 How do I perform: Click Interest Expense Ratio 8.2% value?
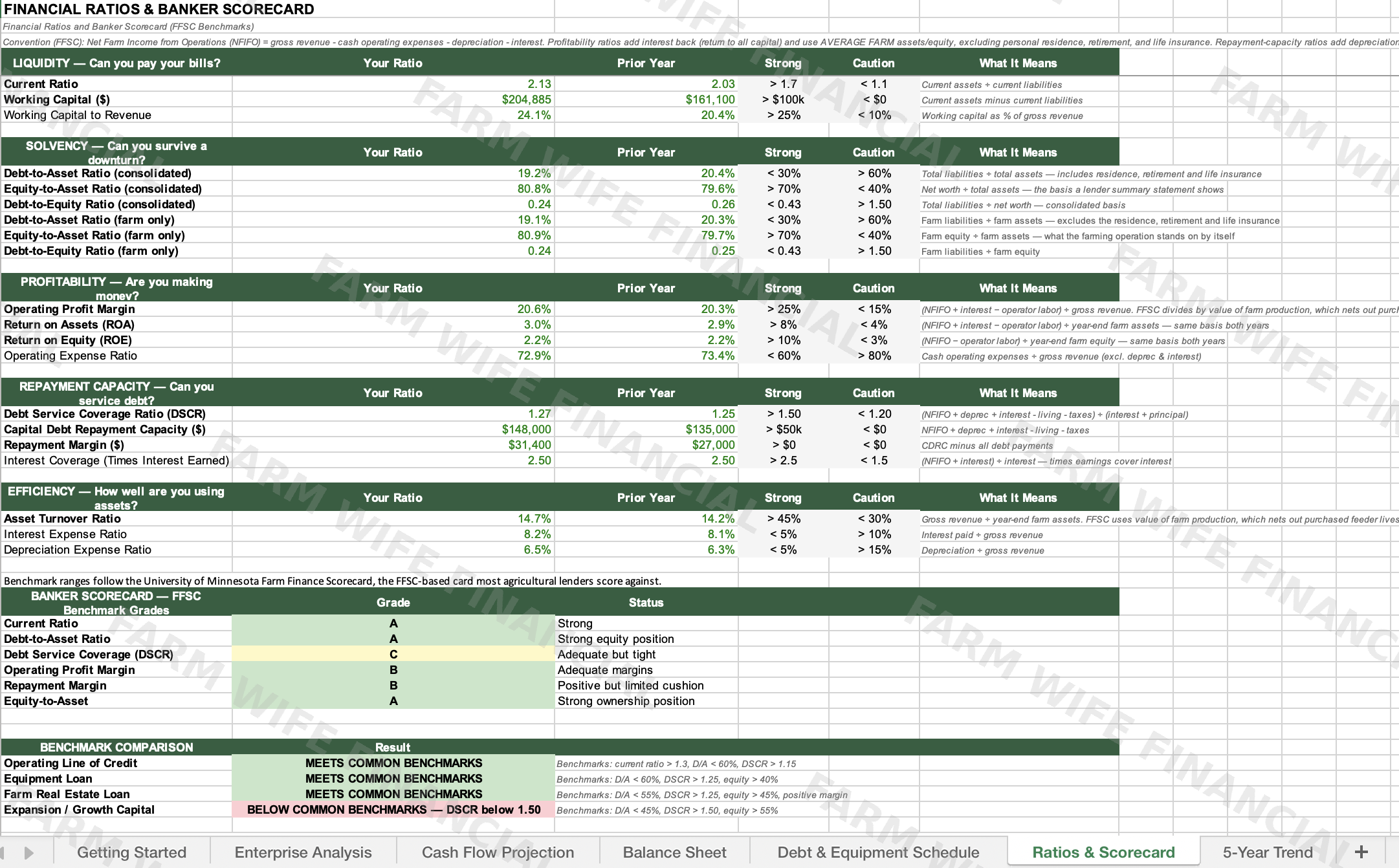click(393, 534)
